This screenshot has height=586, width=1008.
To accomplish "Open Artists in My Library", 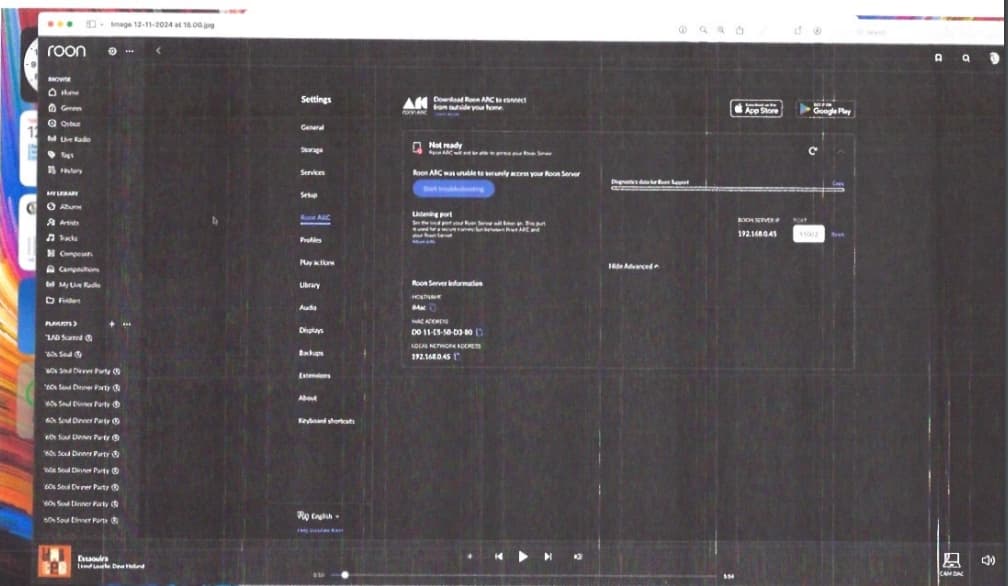I will pos(63,222).
